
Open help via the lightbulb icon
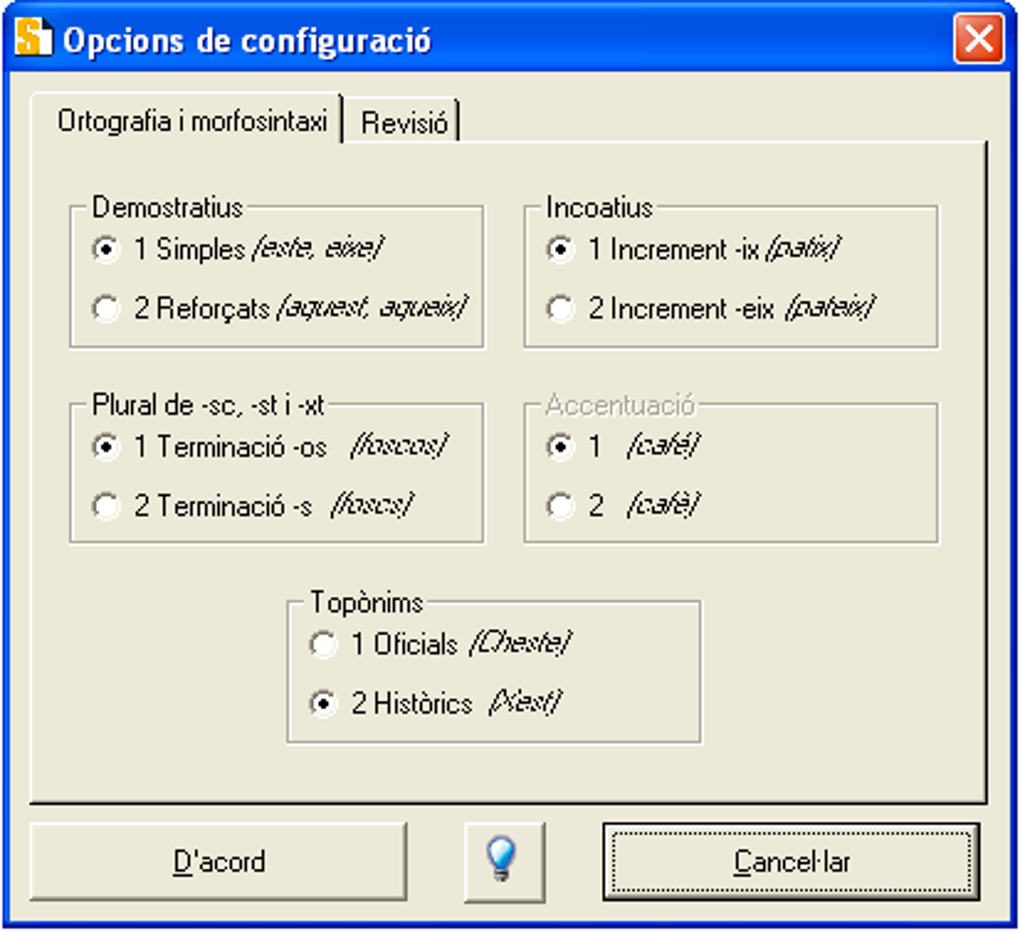[504, 861]
